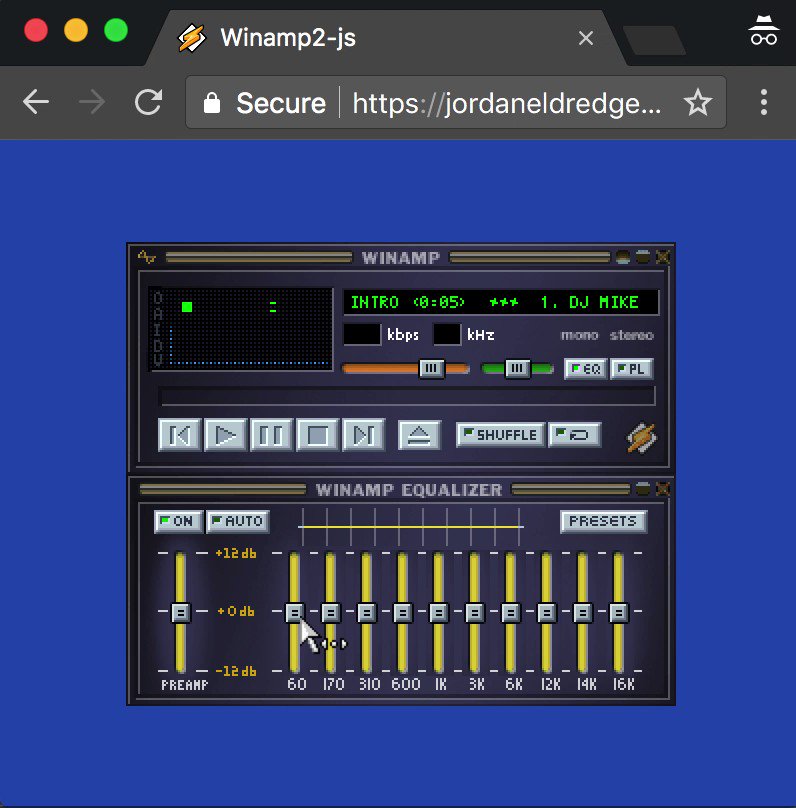Click the 6K band slider handle
The image size is (796, 808).
pyautogui.click(x=511, y=612)
